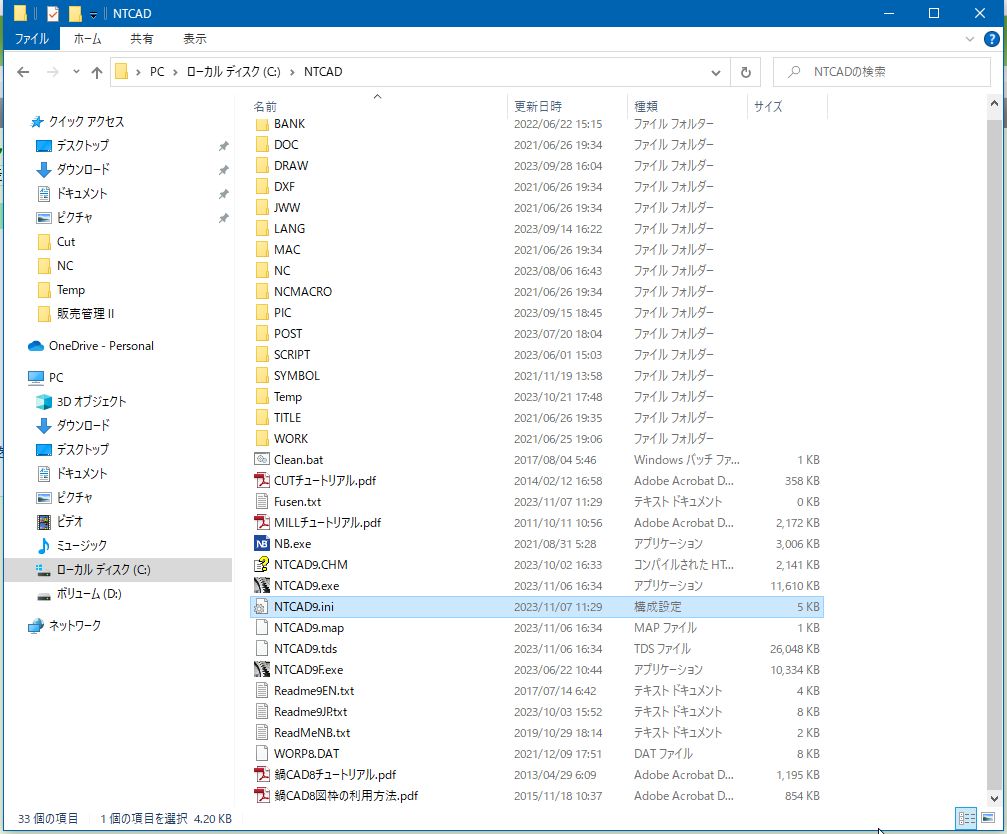Sort by 種類 column header
Viewport: 1007px width, 834px height.
645,107
